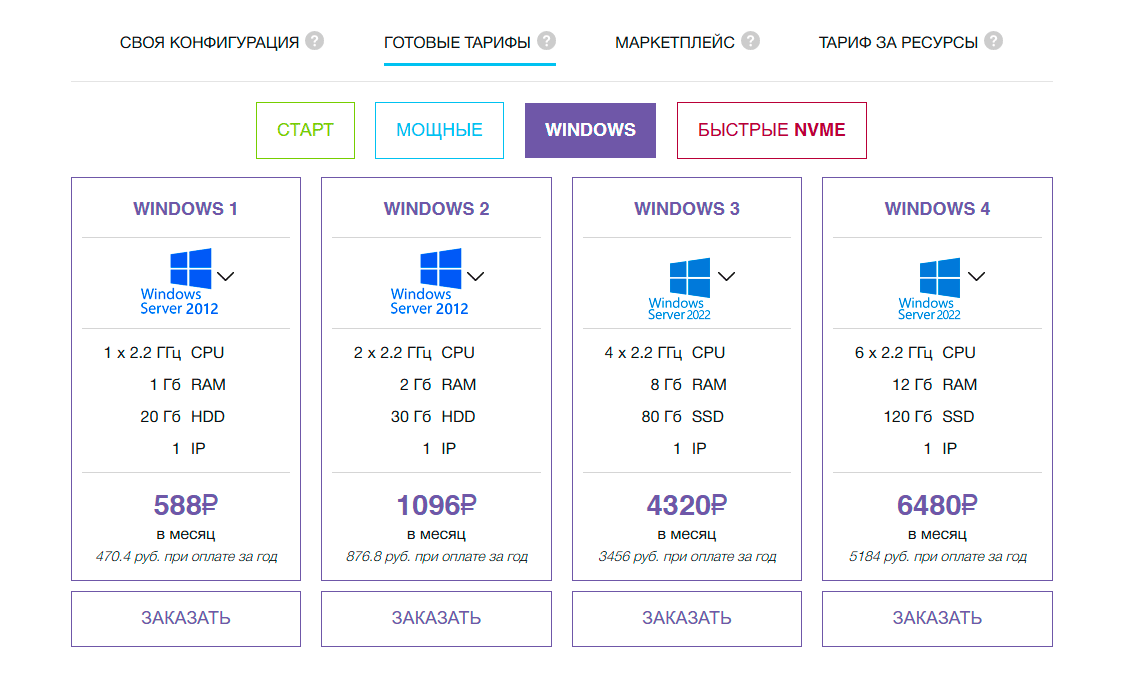Click the 8 Гб RAM spec line
Image resolution: width=1132 pixels, height=691 pixels.
point(689,385)
